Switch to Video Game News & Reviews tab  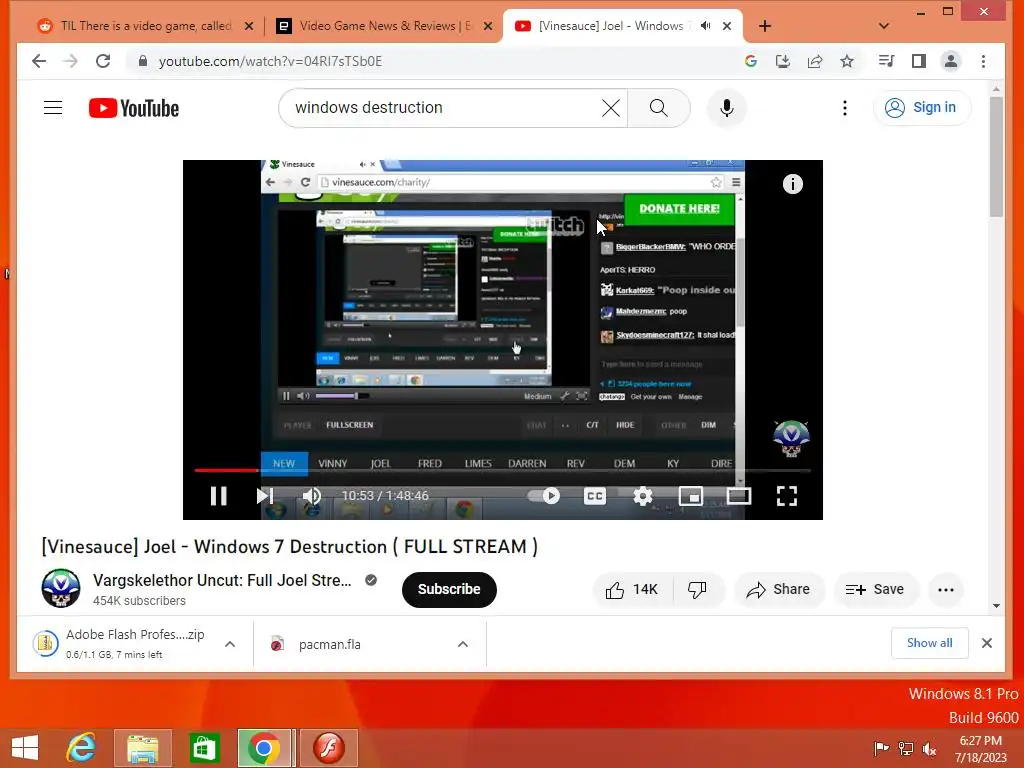(x=384, y=26)
